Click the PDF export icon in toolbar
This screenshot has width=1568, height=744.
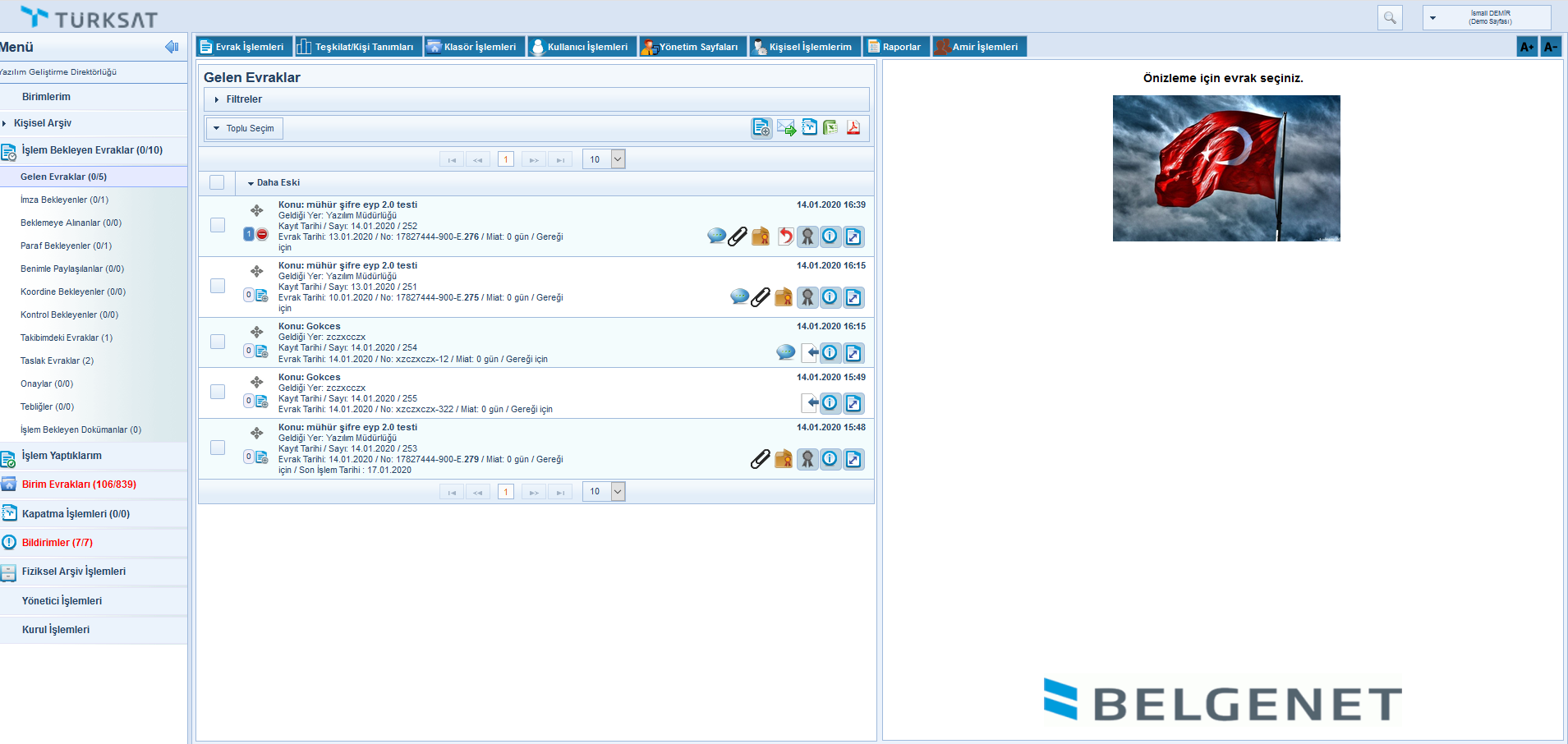click(x=853, y=127)
